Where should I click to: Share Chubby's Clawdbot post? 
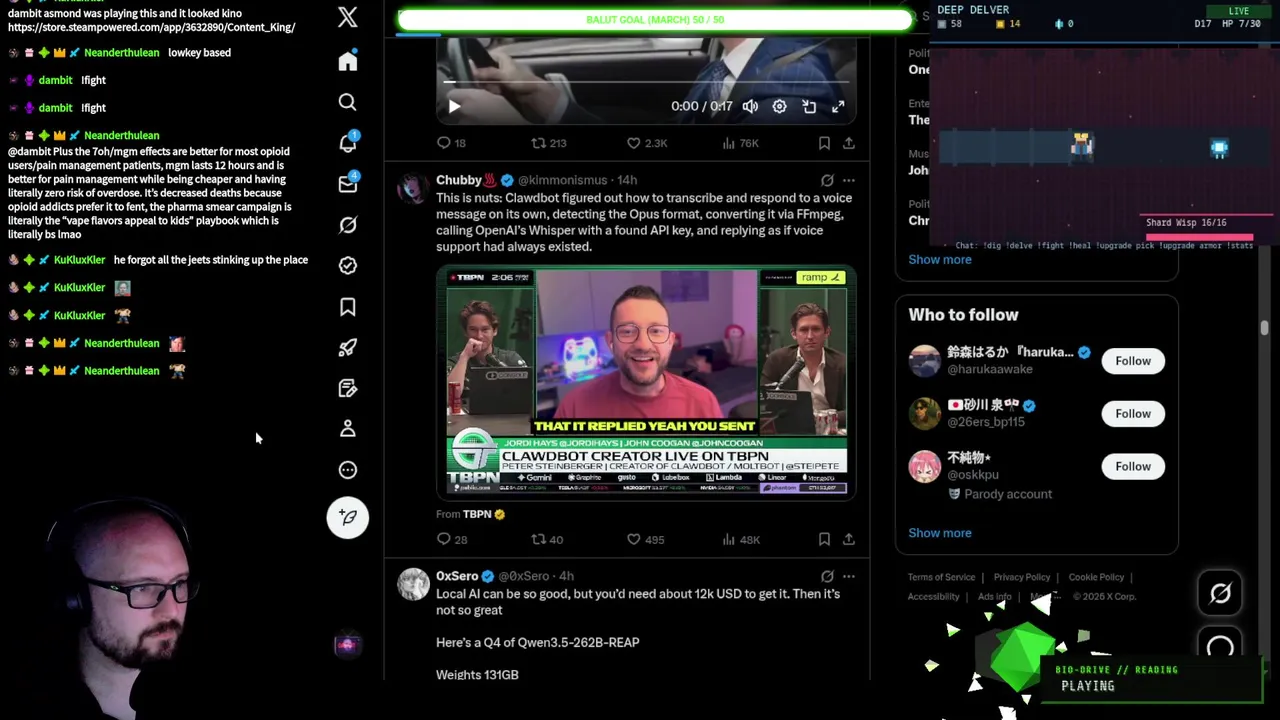tap(848, 539)
